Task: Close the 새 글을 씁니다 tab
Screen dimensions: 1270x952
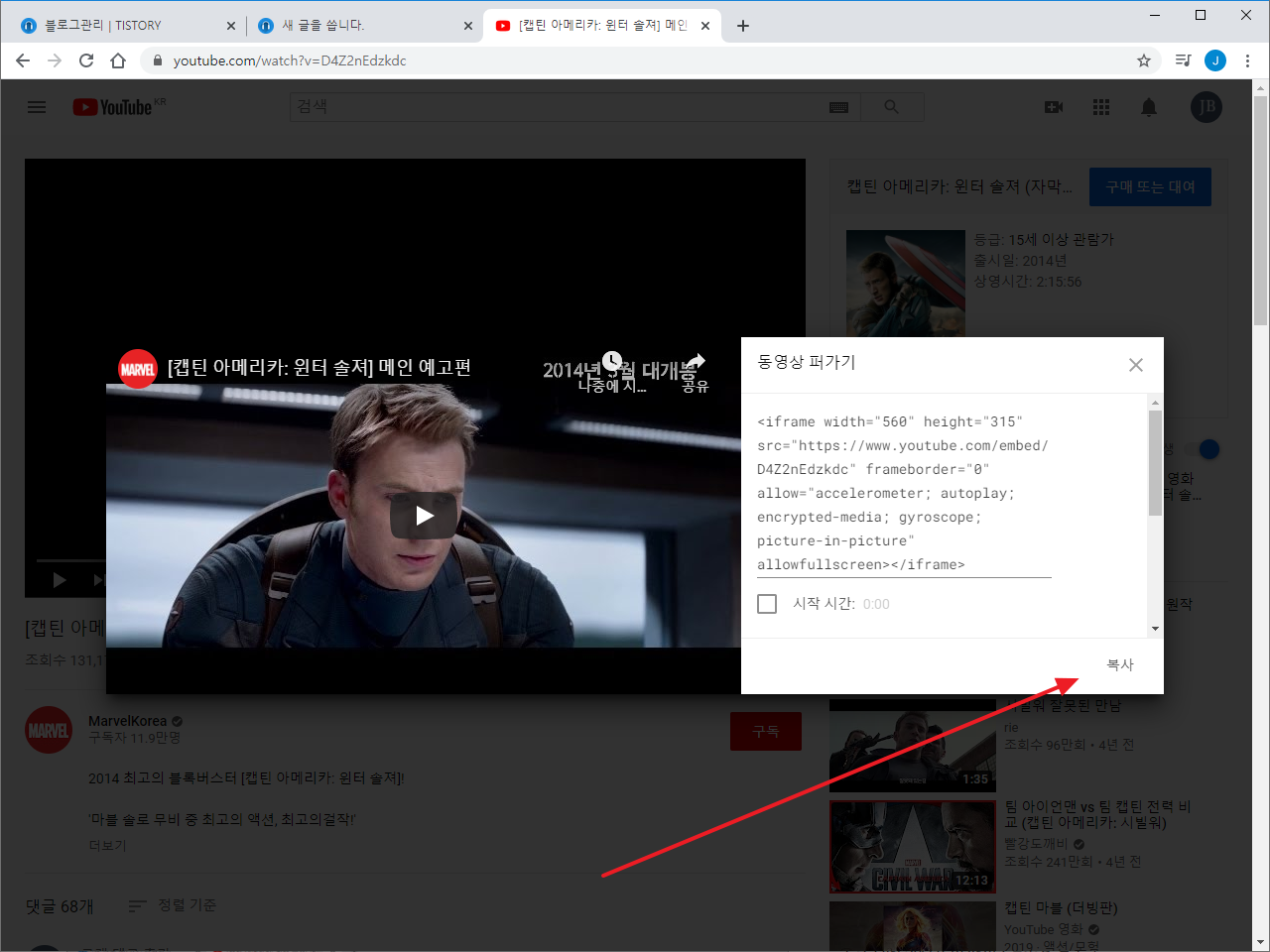Action: [x=468, y=26]
